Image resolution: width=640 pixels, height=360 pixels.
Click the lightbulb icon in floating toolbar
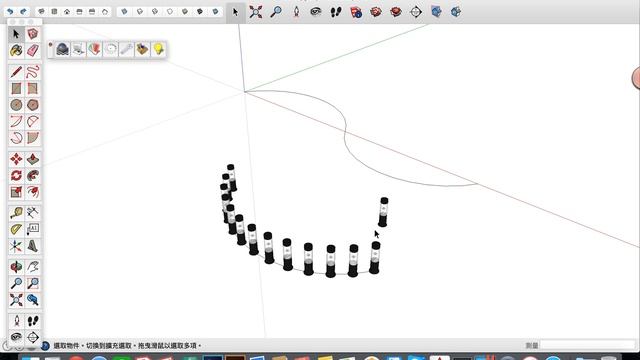[158, 49]
